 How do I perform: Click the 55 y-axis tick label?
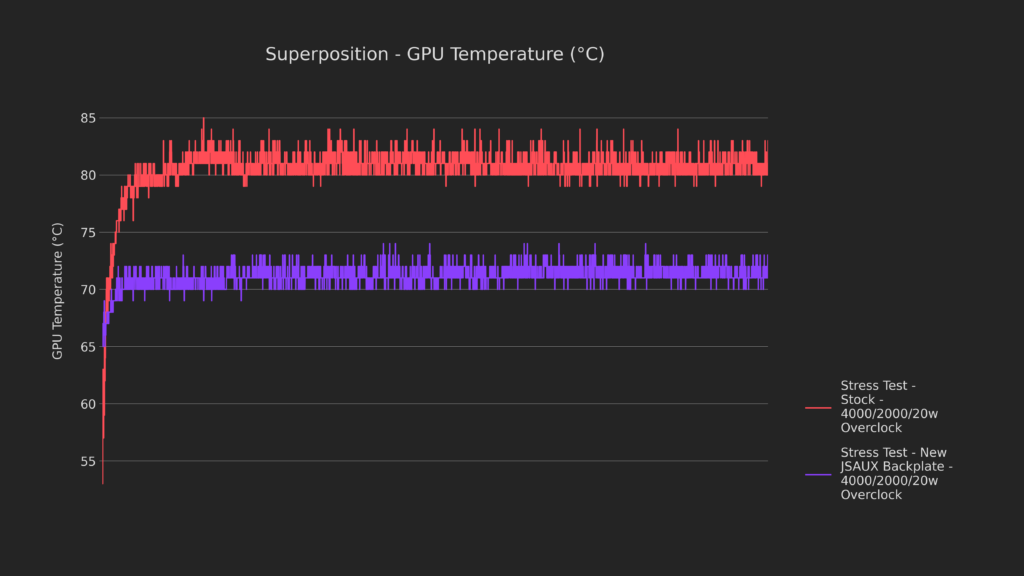[87, 461]
